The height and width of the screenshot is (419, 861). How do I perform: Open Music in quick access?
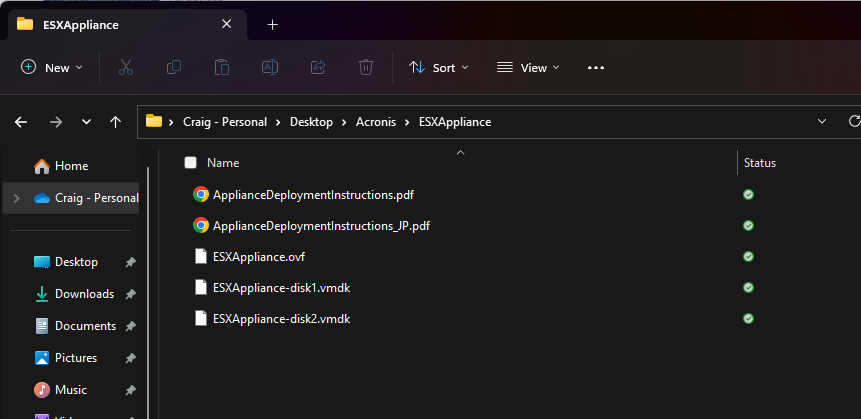coord(71,389)
